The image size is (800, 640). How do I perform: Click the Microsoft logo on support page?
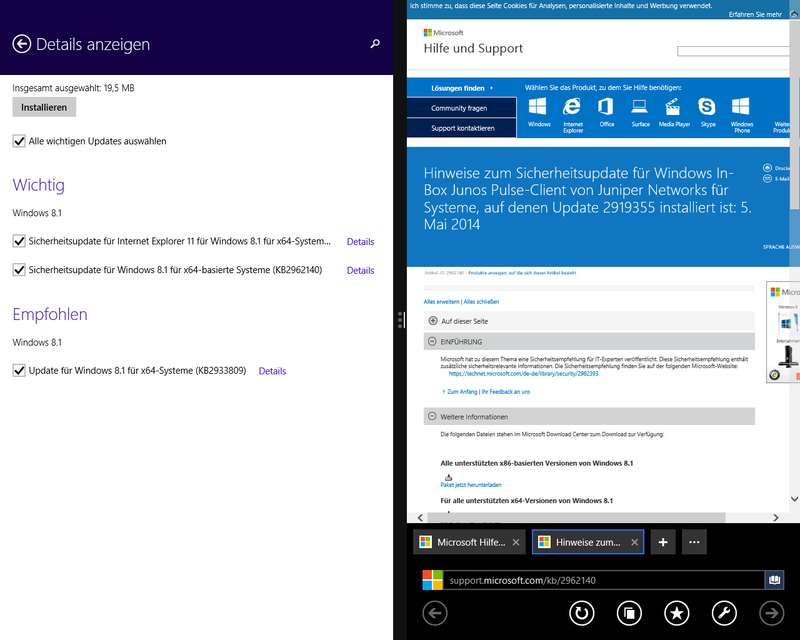(x=443, y=33)
